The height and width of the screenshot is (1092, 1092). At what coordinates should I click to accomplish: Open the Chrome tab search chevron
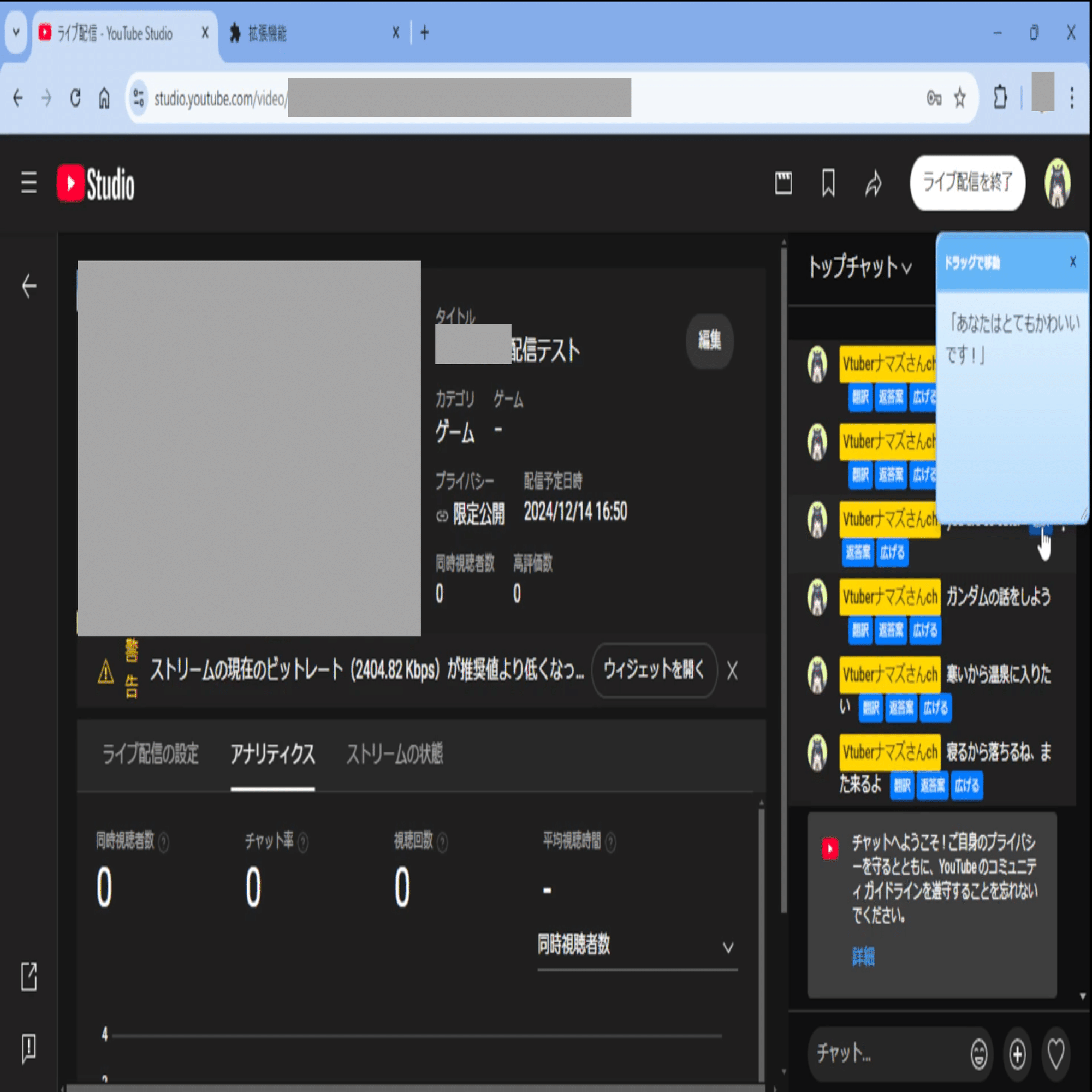coord(16,33)
